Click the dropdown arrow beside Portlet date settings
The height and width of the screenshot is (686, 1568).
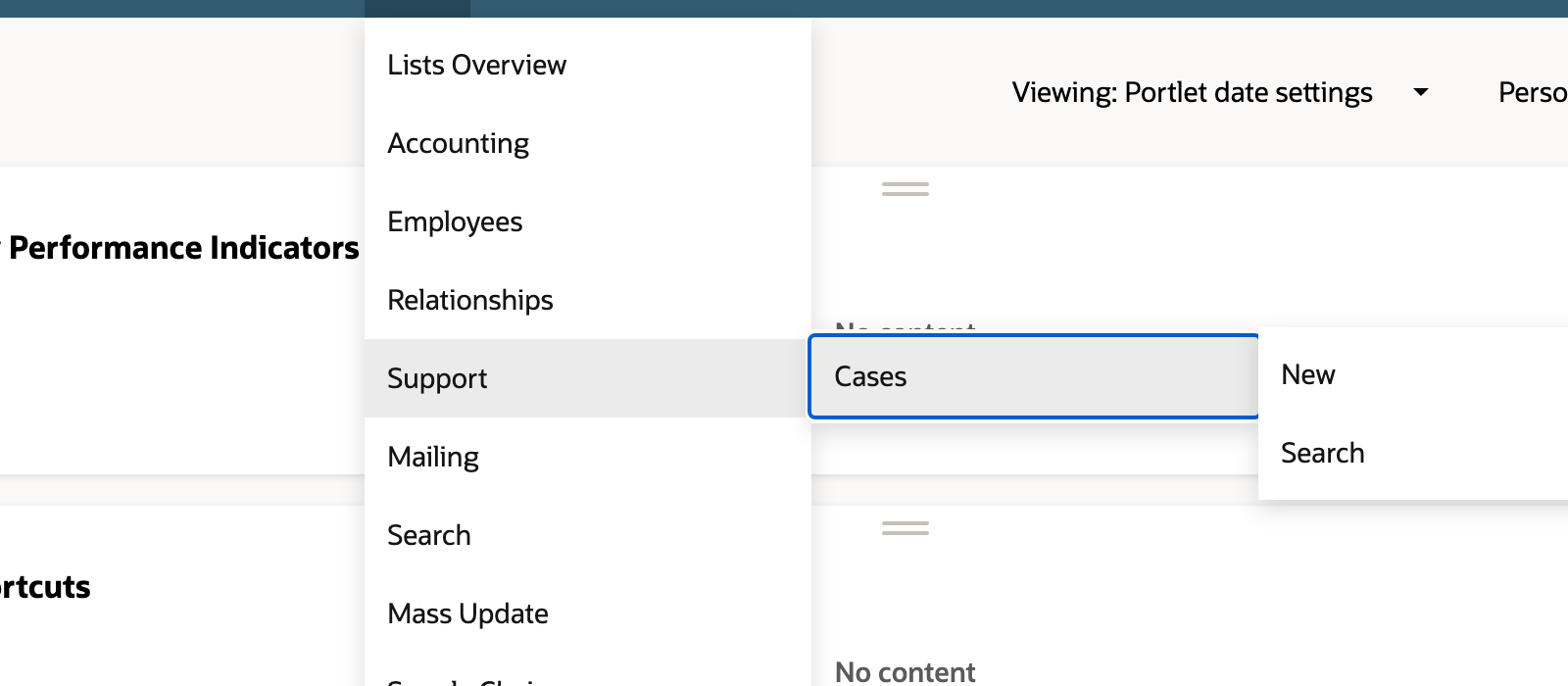click(1420, 92)
